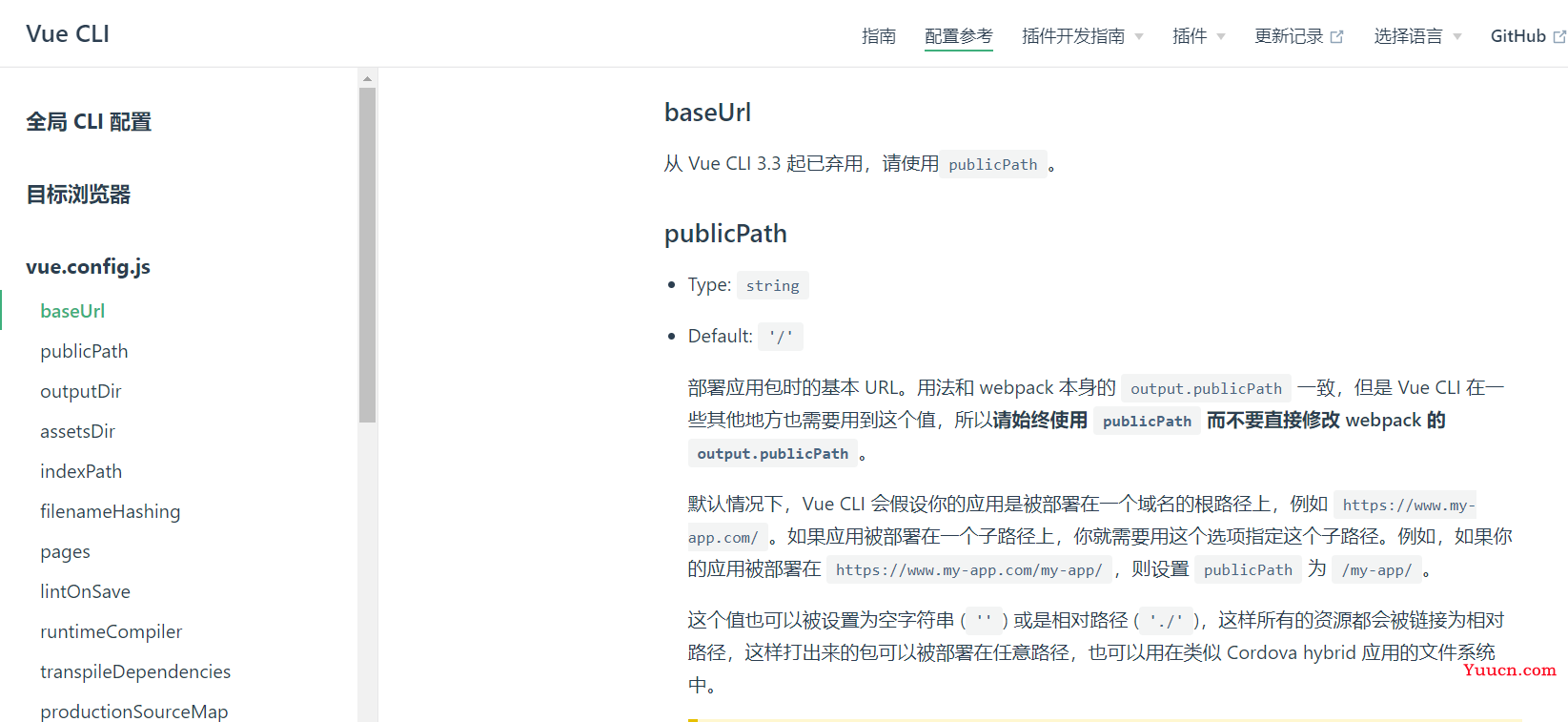Select filenameHashing in the sidebar
The height and width of the screenshot is (722, 1568).
click(110, 511)
